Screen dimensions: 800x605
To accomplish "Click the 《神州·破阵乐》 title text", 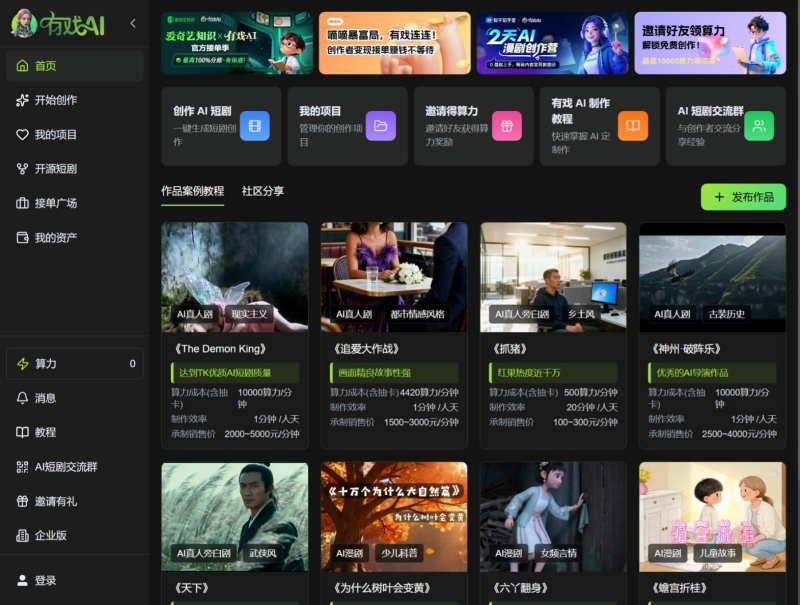I will pyautogui.click(x=686, y=349).
